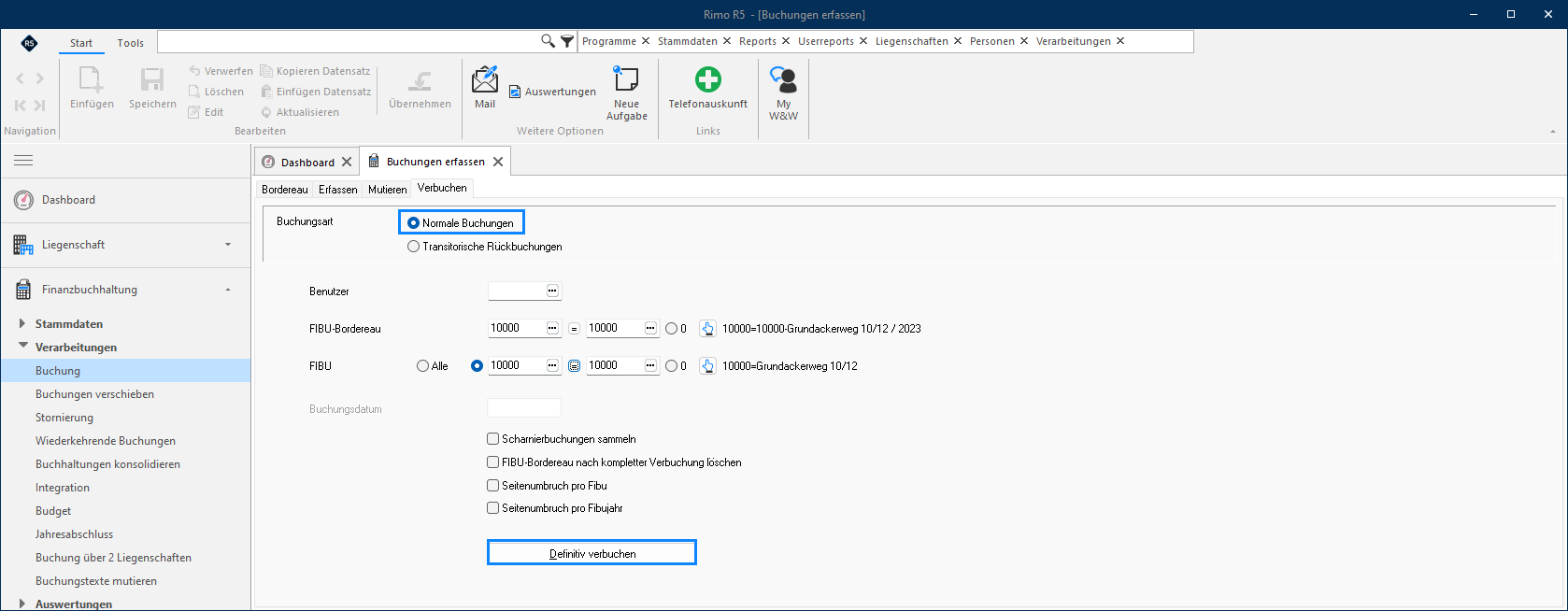The width and height of the screenshot is (1568, 611).
Task: Select the 0 radio in FIBU row
Action: (671, 366)
